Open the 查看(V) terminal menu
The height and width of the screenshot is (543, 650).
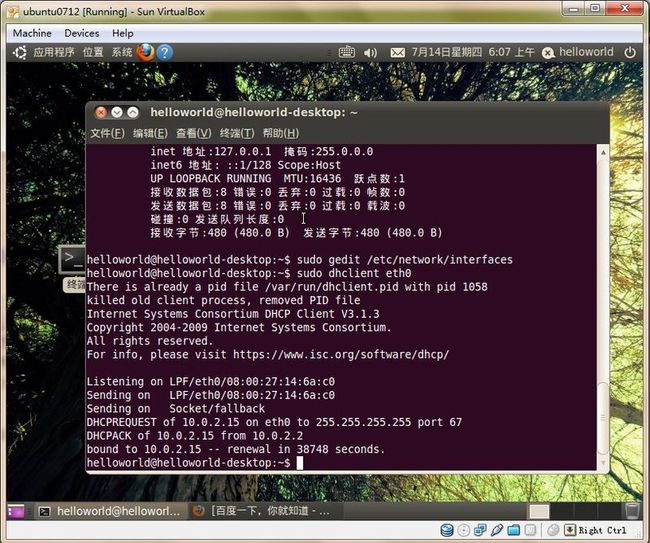[194, 133]
